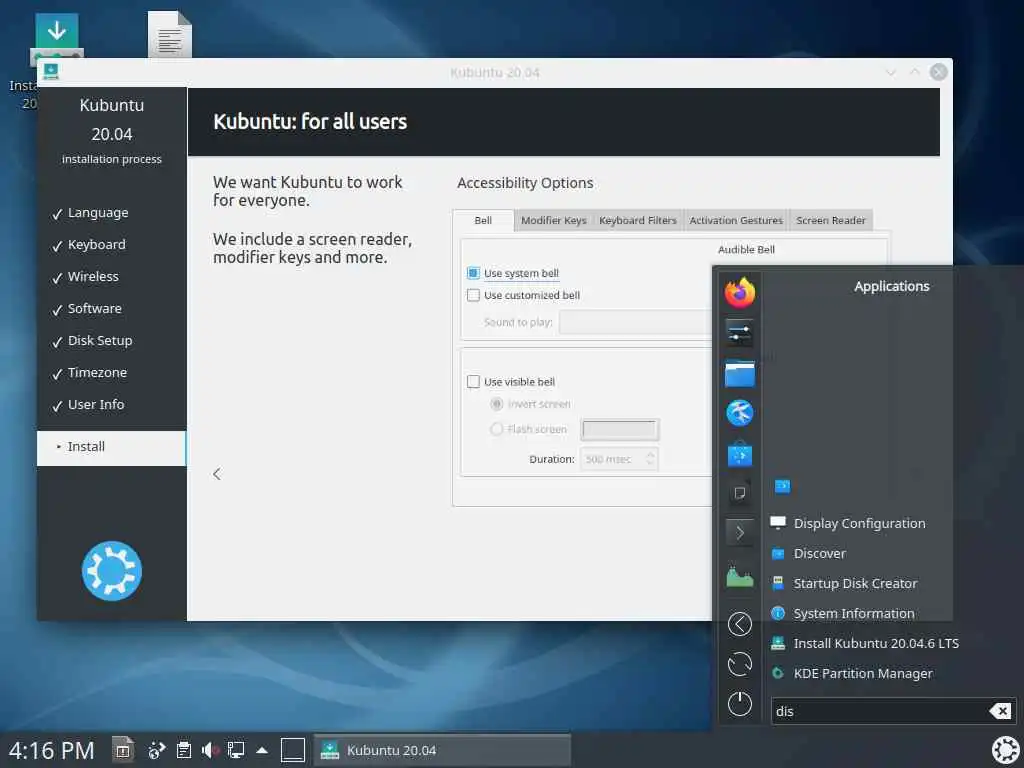Click the Kubuntu 20.04 taskbar entry
This screenshot has width=1024, height=768.
(x=442, y=750)
